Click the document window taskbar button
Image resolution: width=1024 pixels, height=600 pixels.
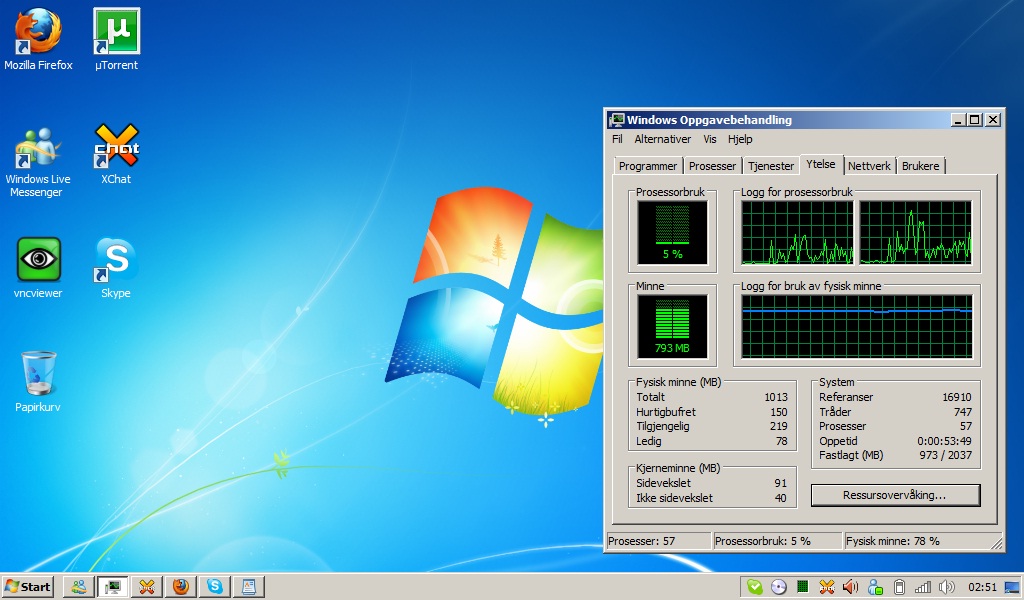249,586
